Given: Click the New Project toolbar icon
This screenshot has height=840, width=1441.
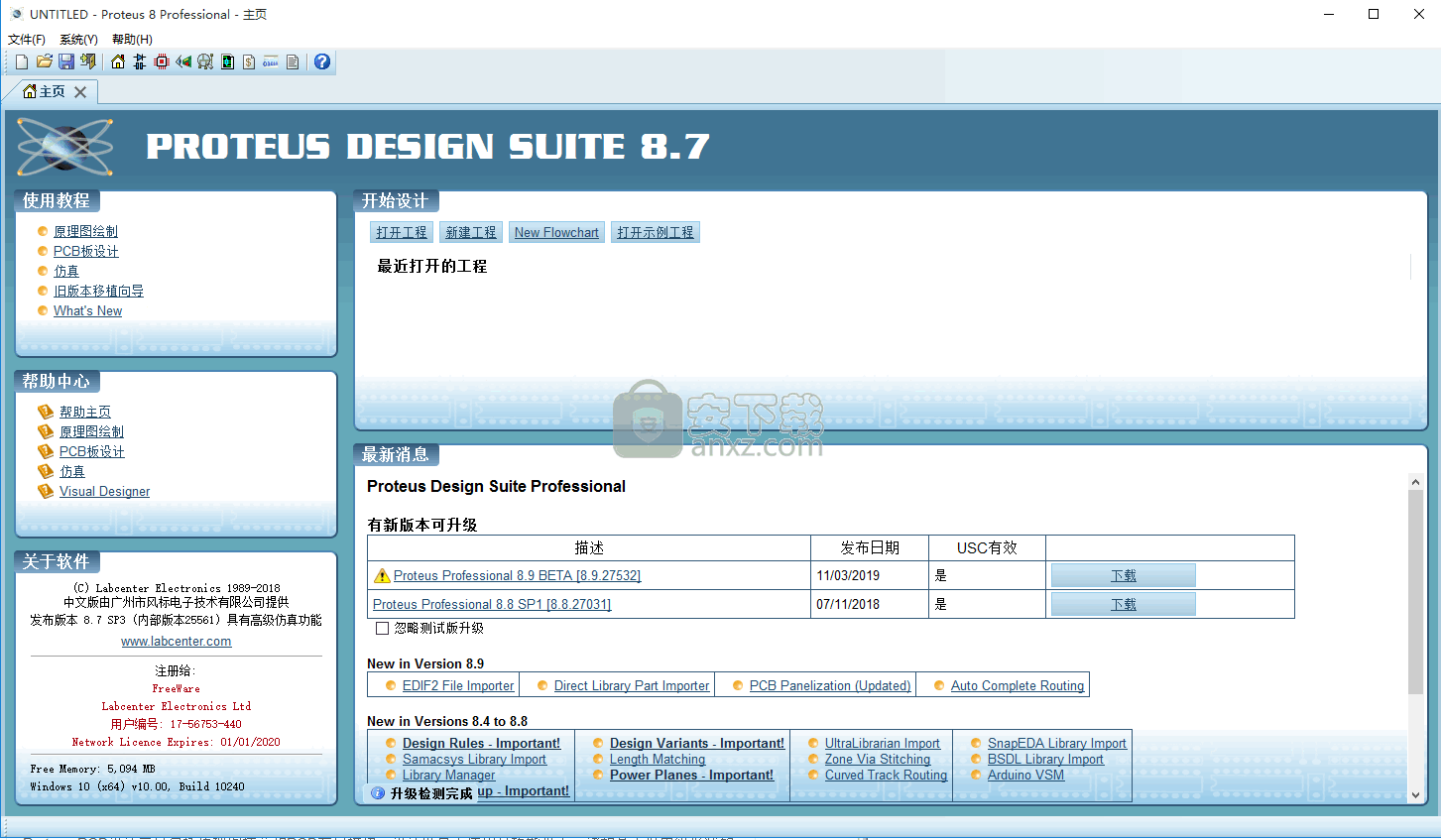Looking at the screenshot, I should coord(22,61).
